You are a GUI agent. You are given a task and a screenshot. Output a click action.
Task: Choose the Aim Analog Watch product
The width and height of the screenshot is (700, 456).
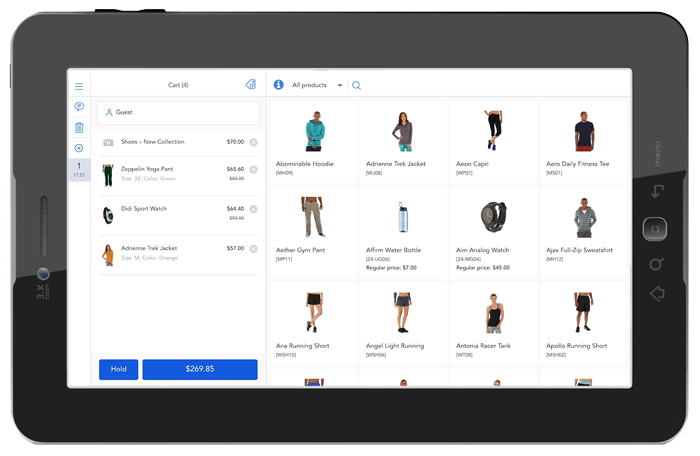pos(492,230)
